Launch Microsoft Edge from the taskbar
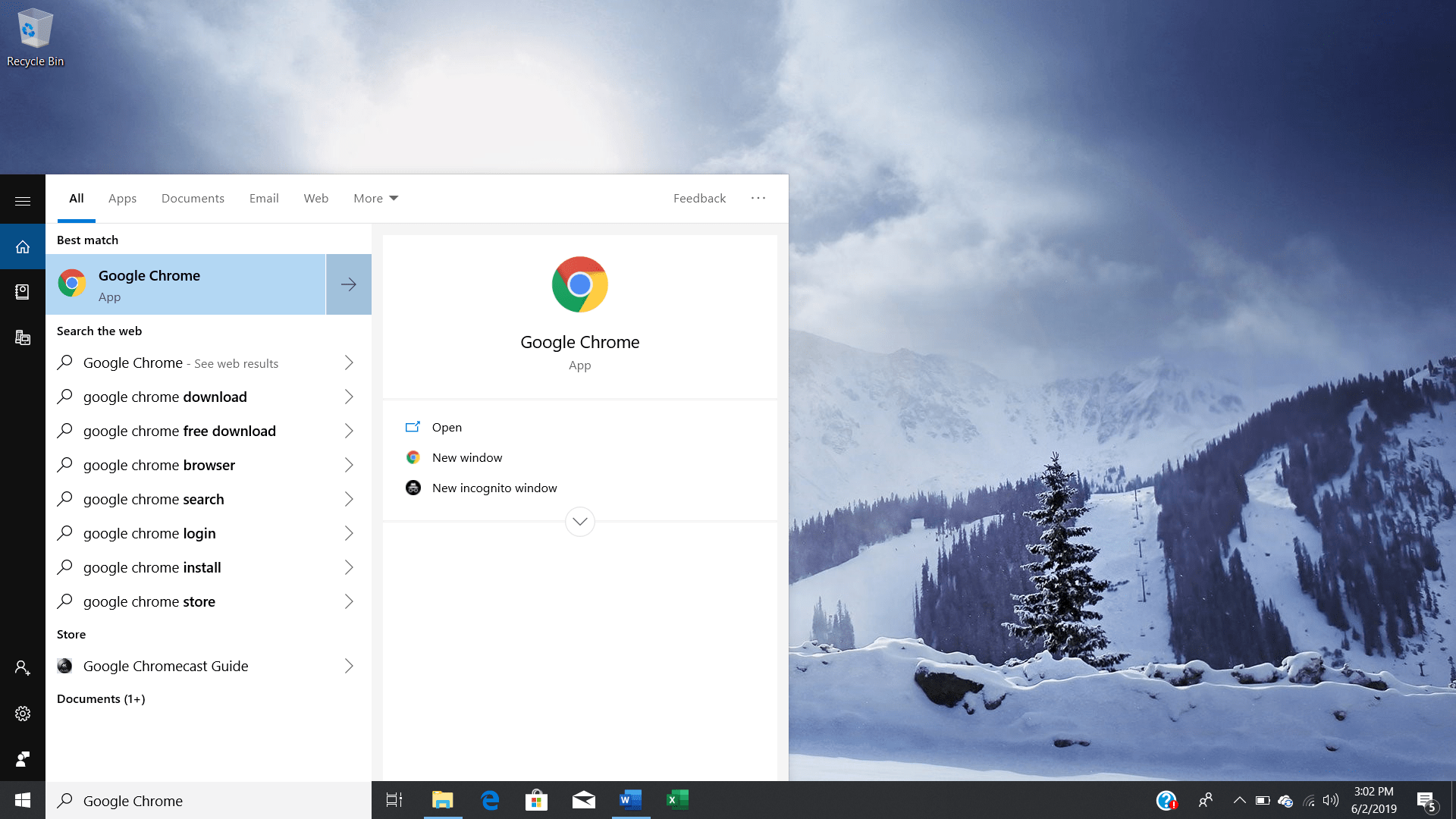Viewport: 1456px width, 819px height. [490, 800]
